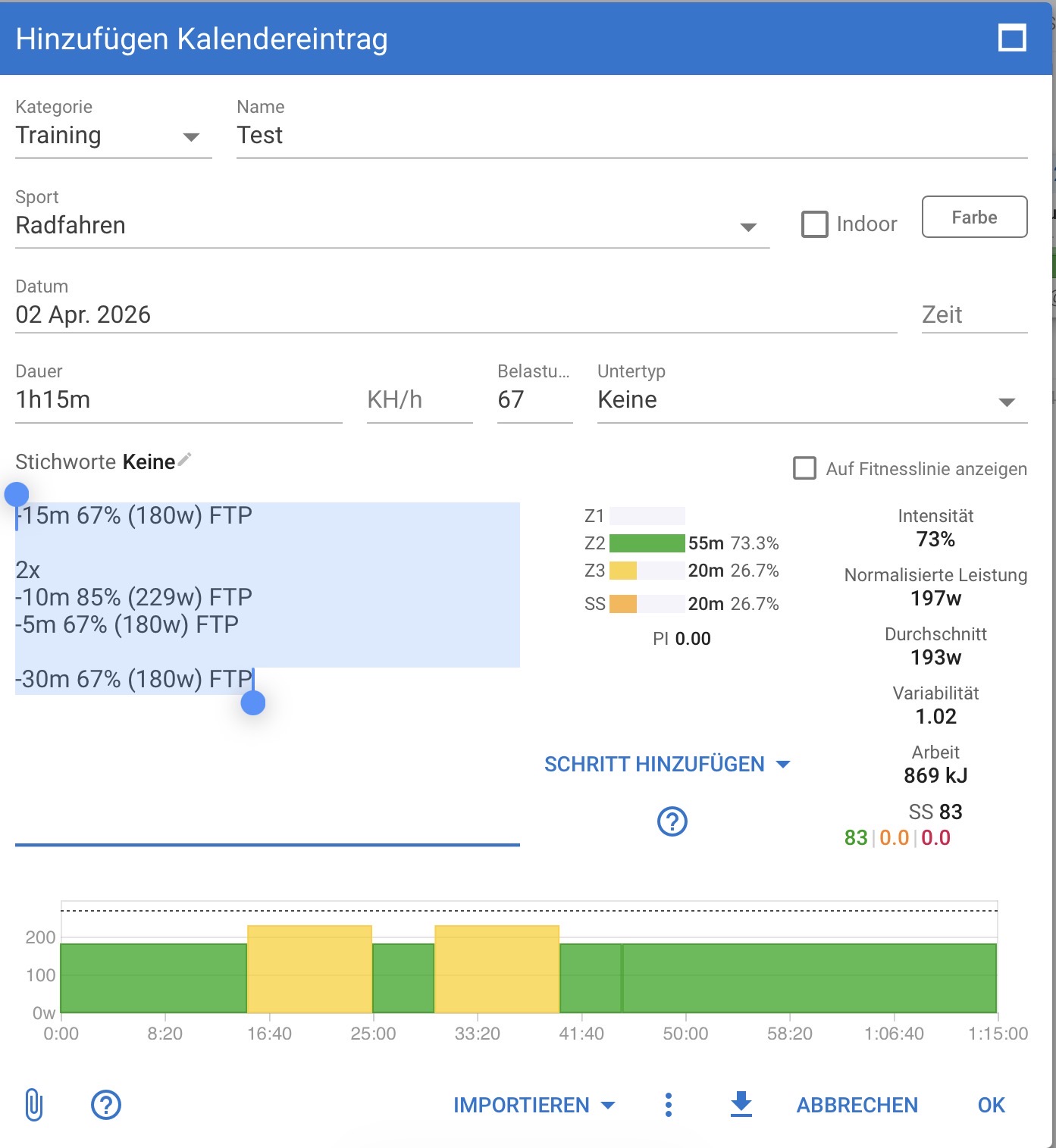Click the Name field containing Test

tap(631, 136)
